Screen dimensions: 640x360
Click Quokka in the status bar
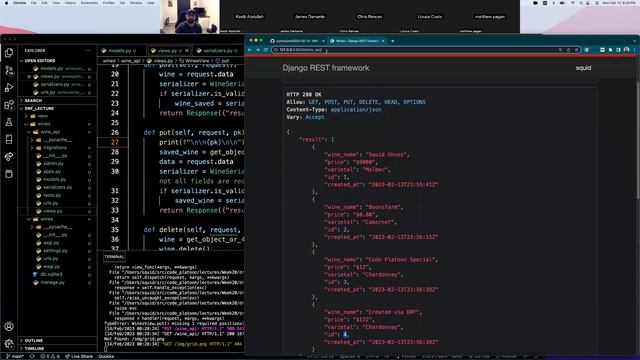pos(106,356)
